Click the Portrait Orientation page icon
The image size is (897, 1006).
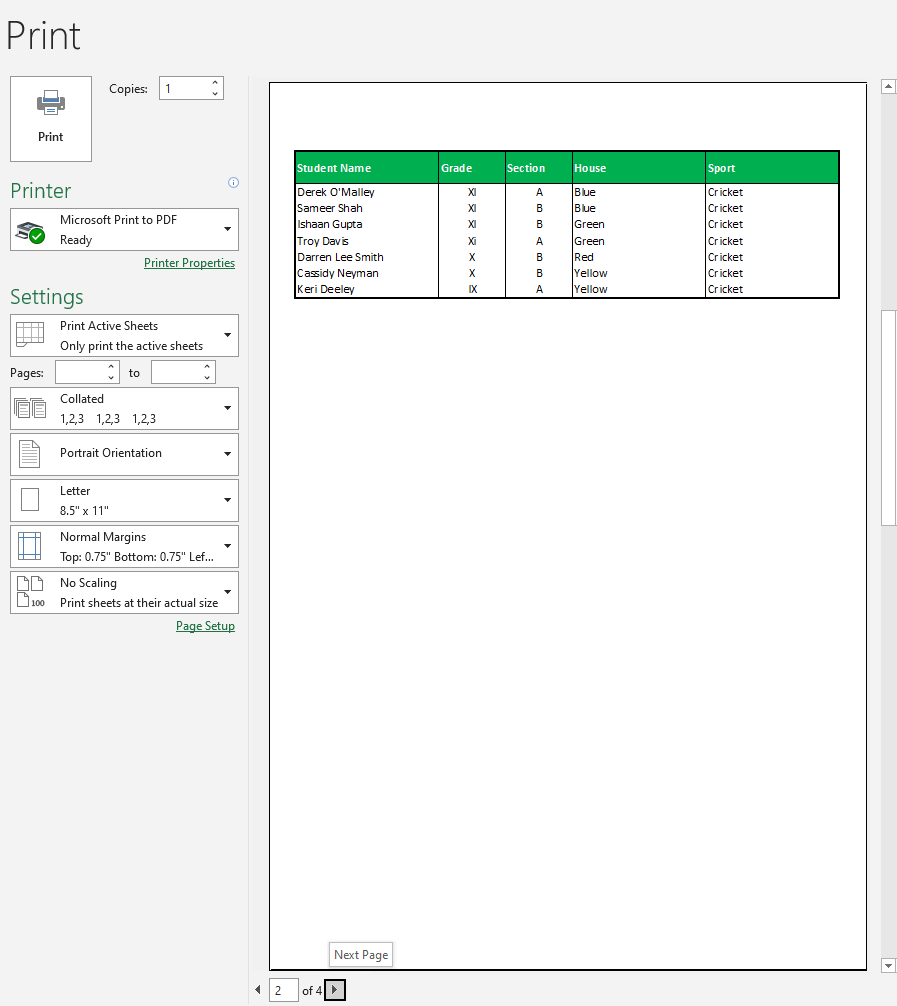(x=30, y=454)
